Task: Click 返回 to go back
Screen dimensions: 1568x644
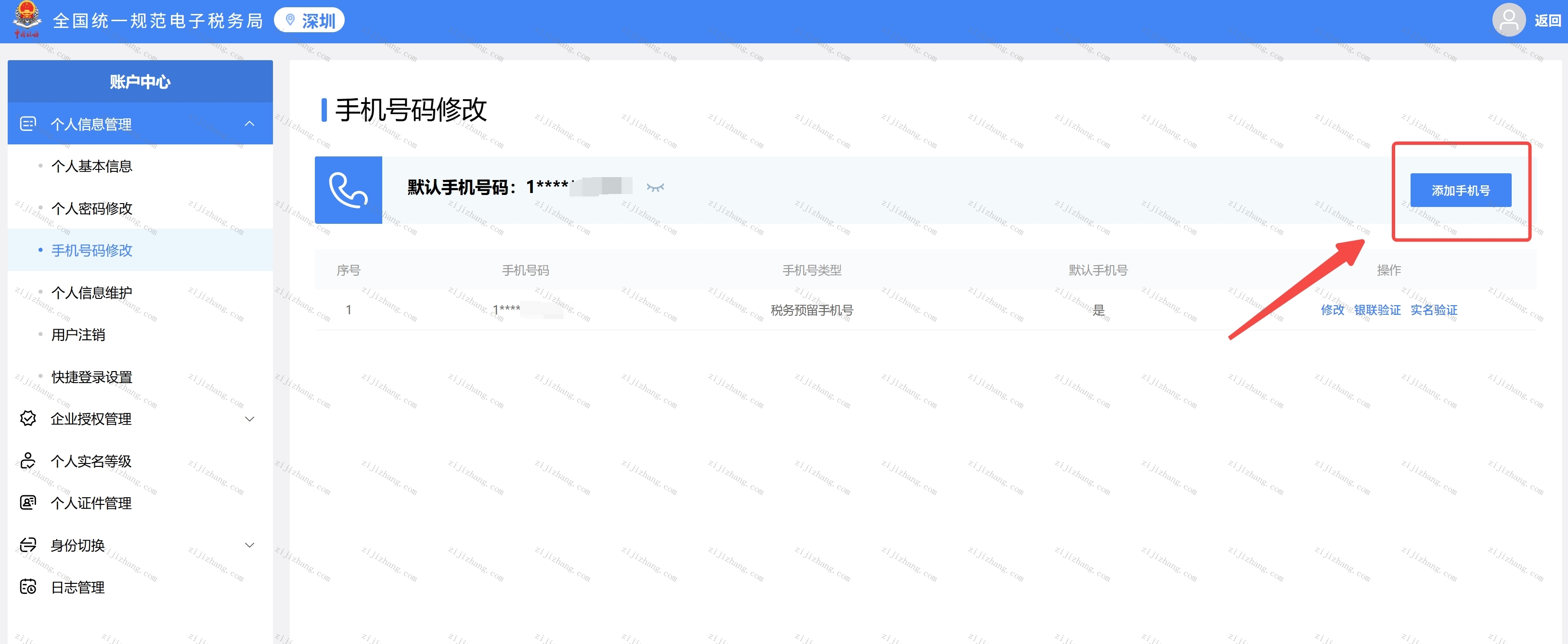Action: [1547, 21]
